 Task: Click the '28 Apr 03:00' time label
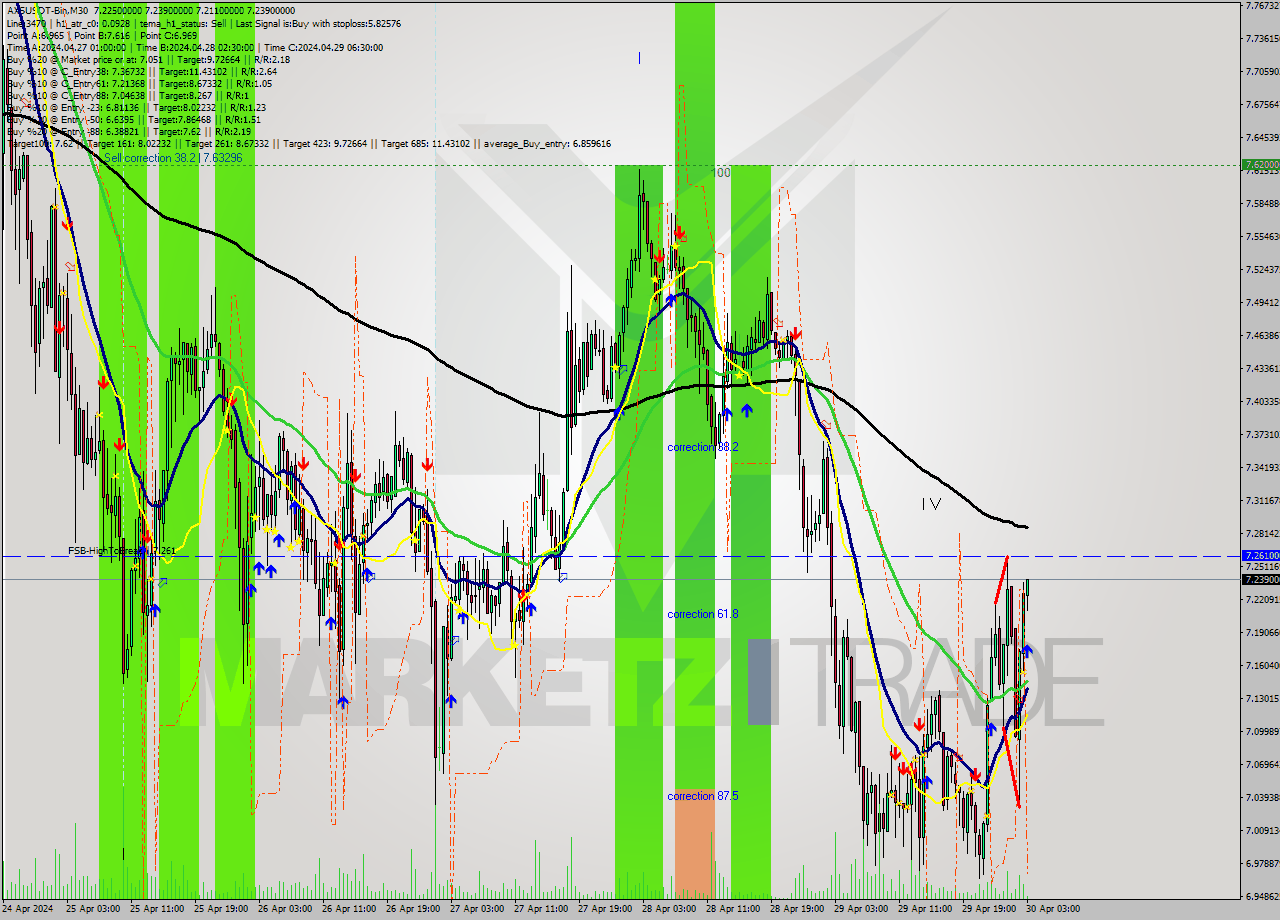pos(668,909)
